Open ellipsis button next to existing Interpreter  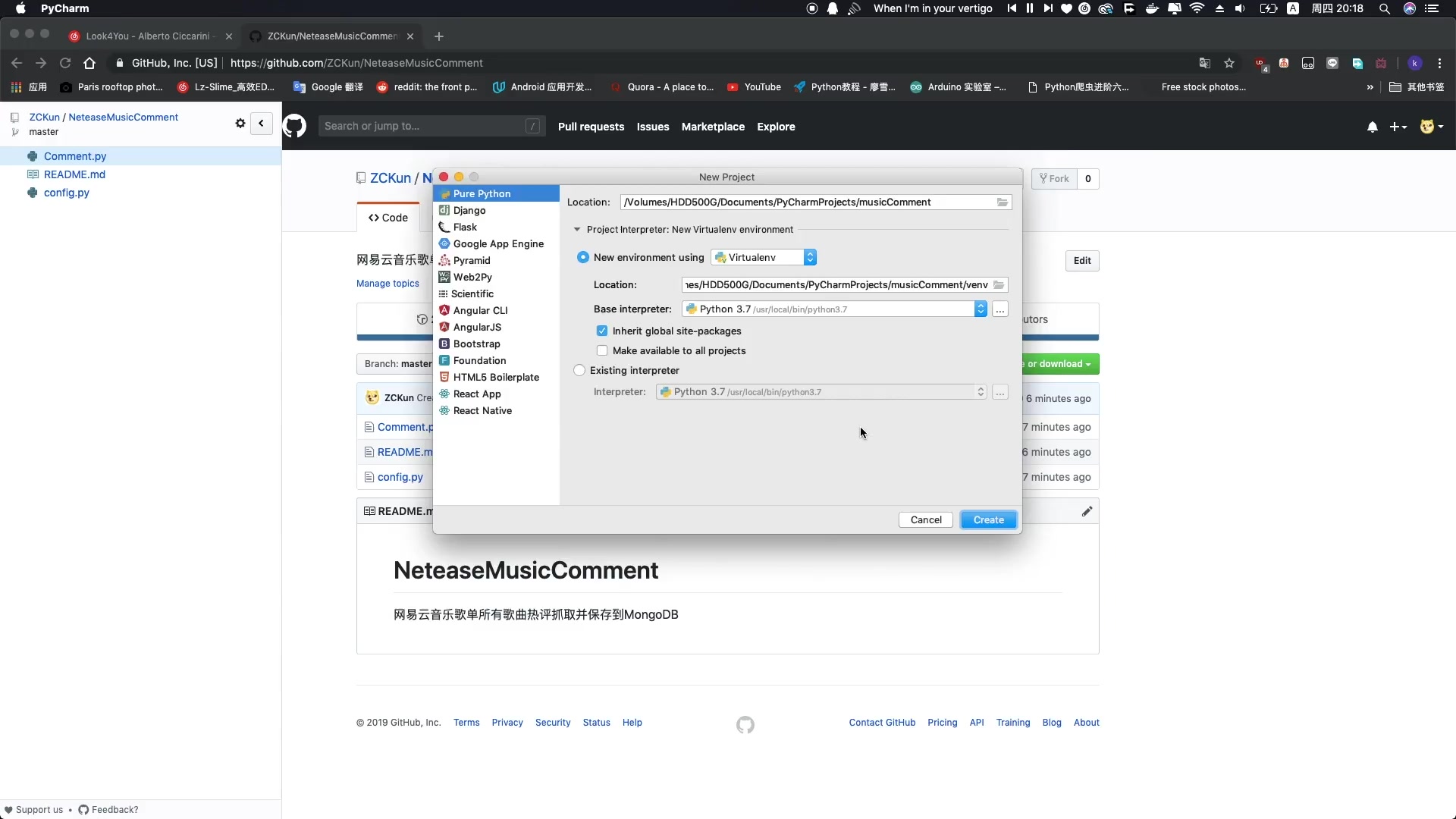tap(1000, 392)
